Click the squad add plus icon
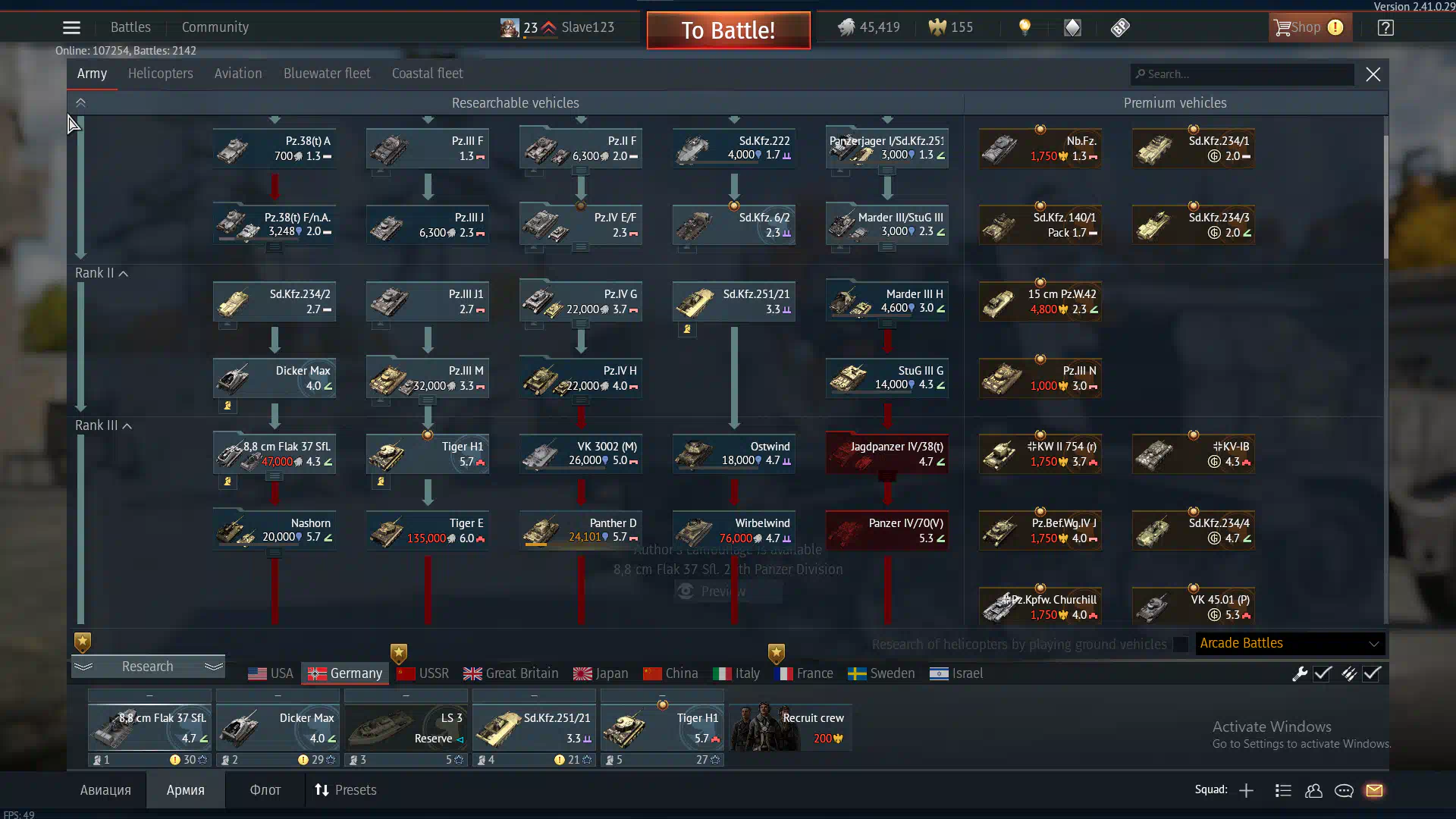 (1246, 791)
